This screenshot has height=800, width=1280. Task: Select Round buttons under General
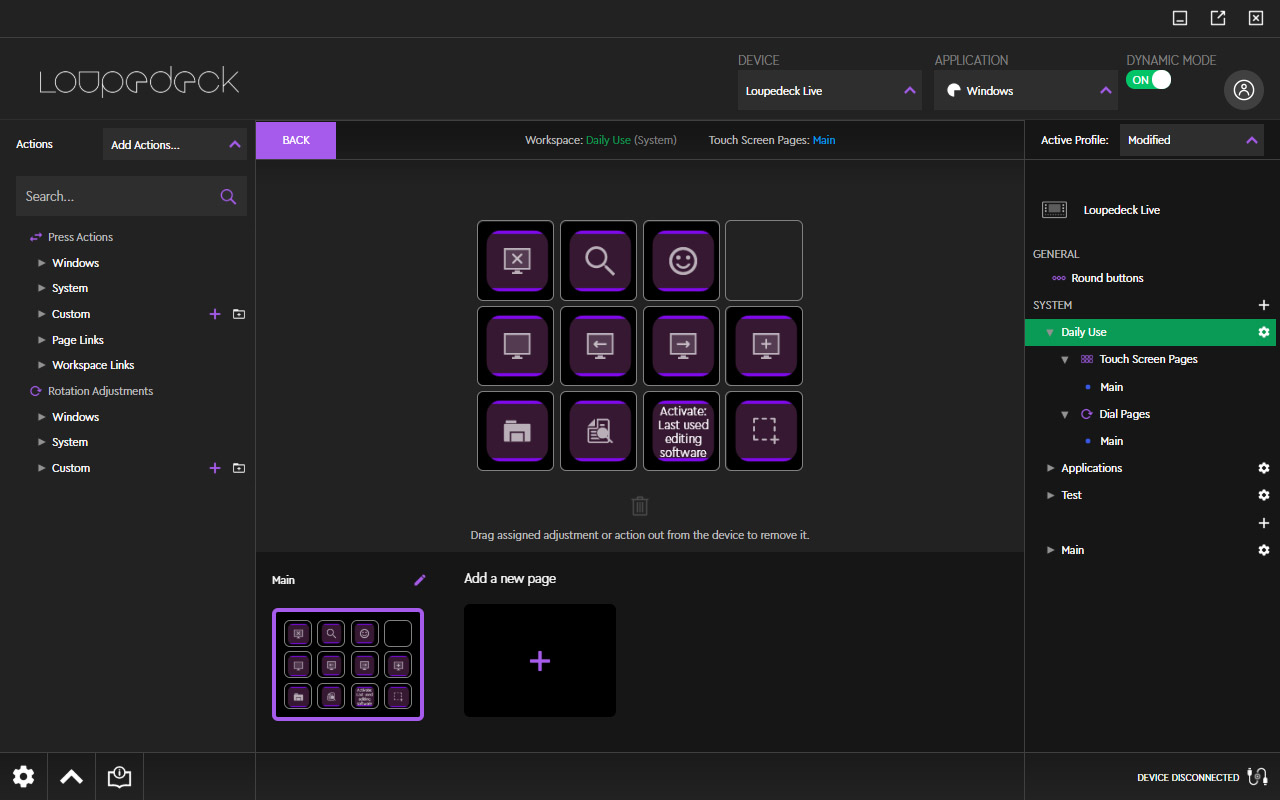coord(1107,278)
